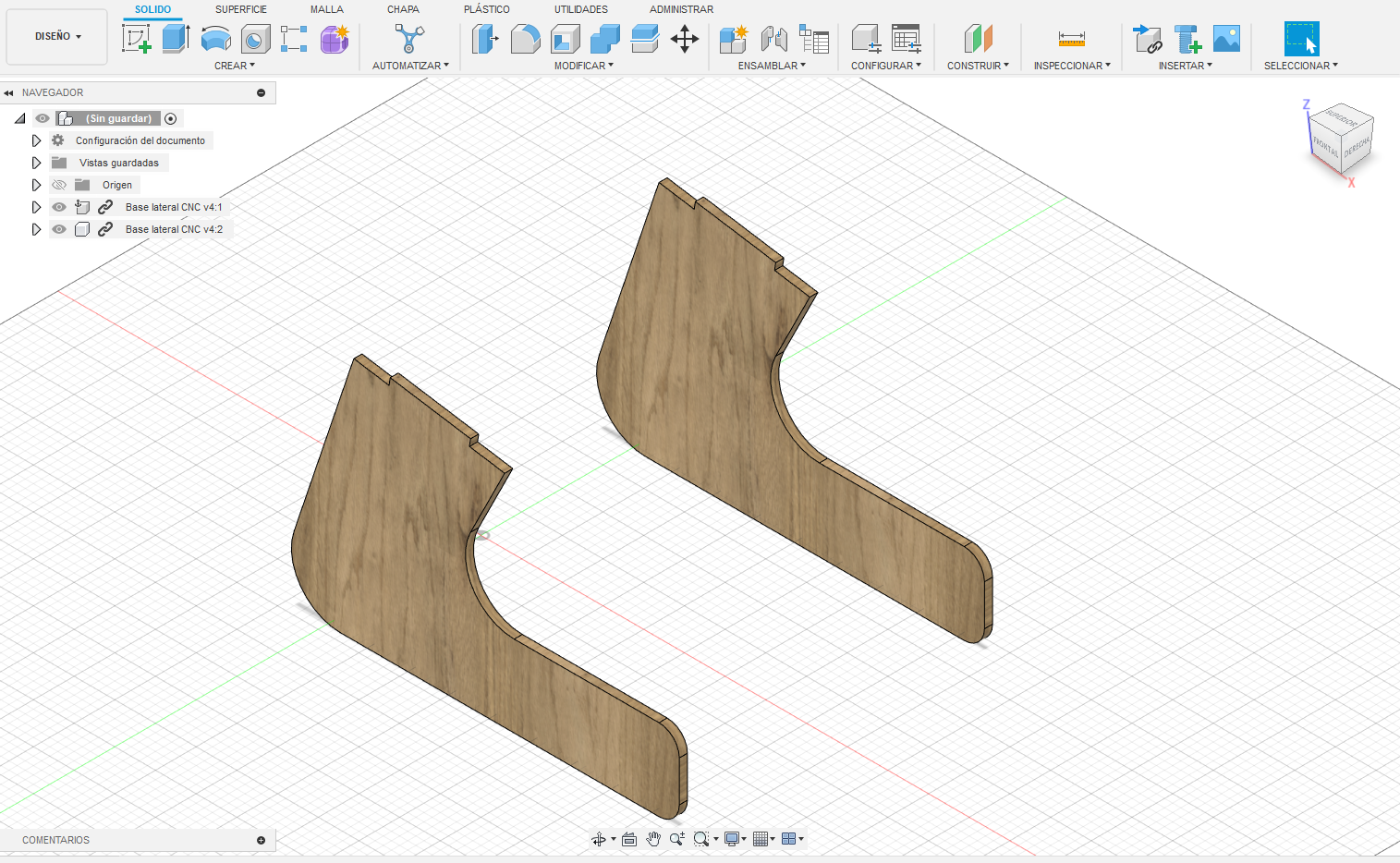Select the Hole tool
Viewport: 1400px width, 863px height.
click(255, 38)
